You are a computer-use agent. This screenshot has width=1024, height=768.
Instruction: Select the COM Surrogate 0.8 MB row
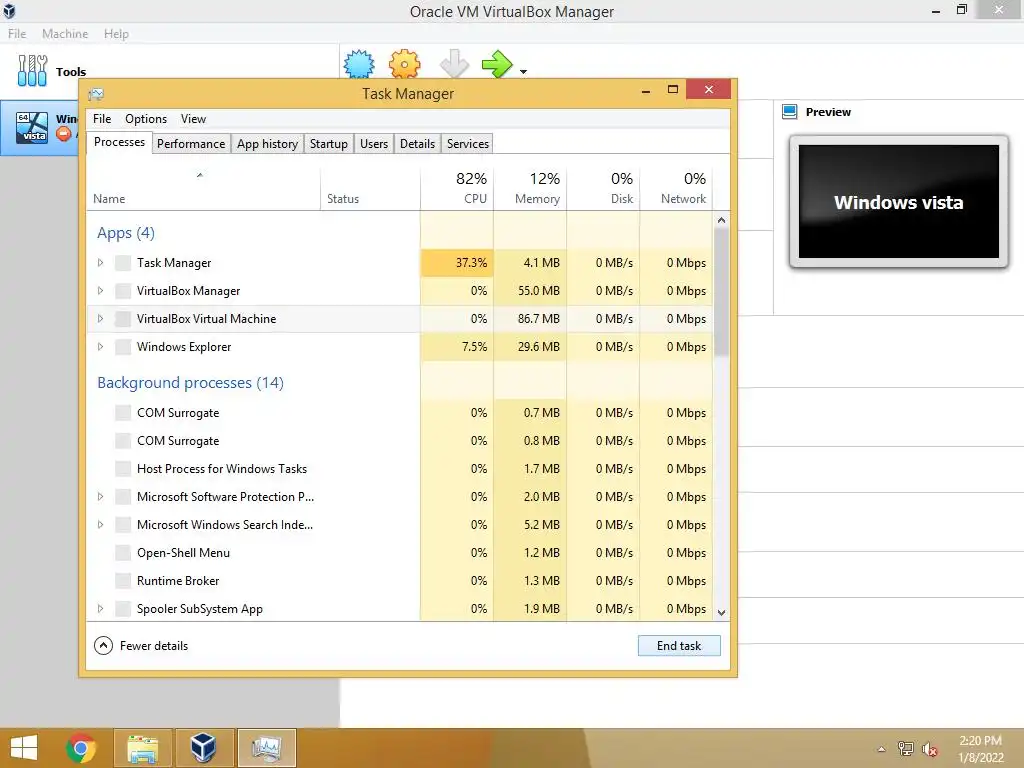[x=400, y=441]
